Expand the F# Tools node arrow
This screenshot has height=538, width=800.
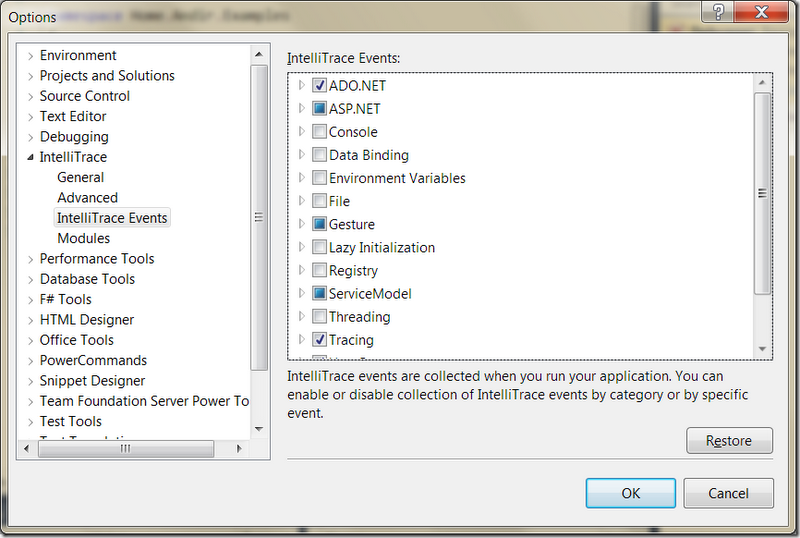click(x=31, y=300)
